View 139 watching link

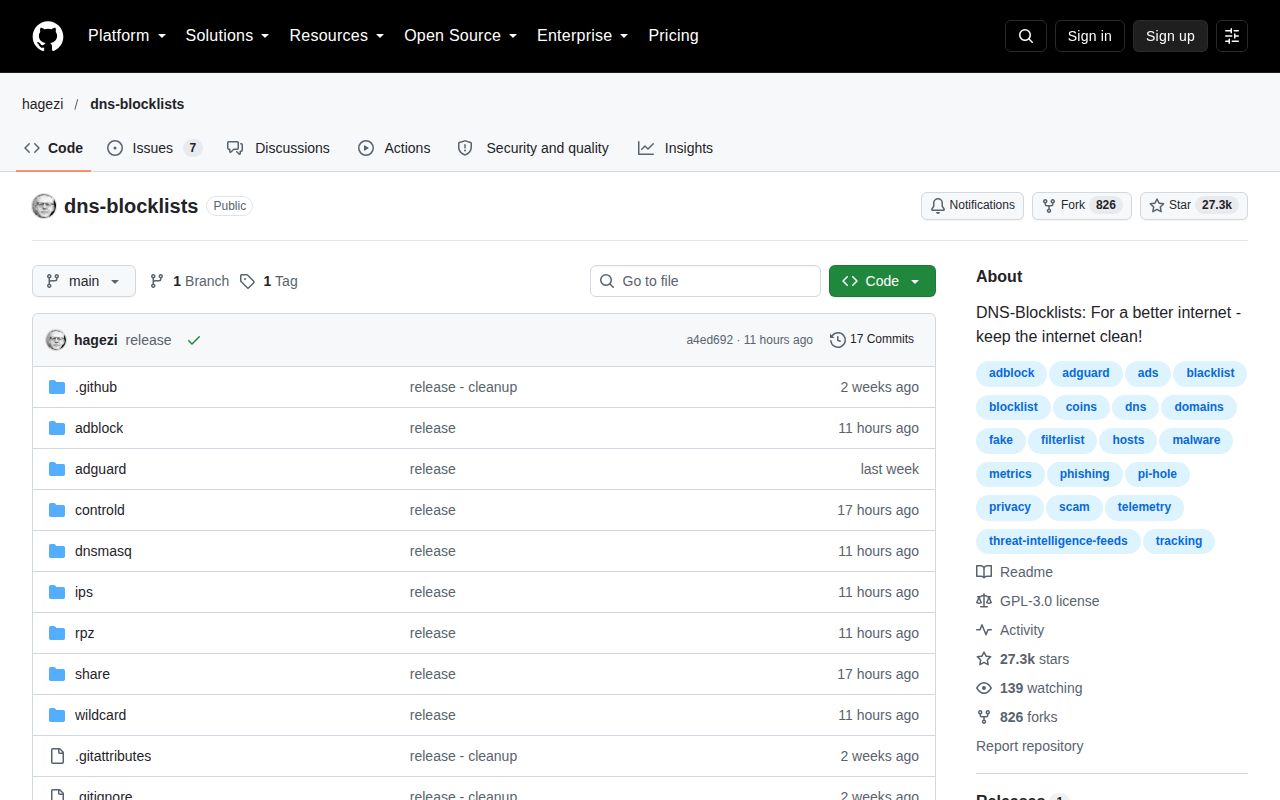pyautogui.click(x=1029, y=688)
